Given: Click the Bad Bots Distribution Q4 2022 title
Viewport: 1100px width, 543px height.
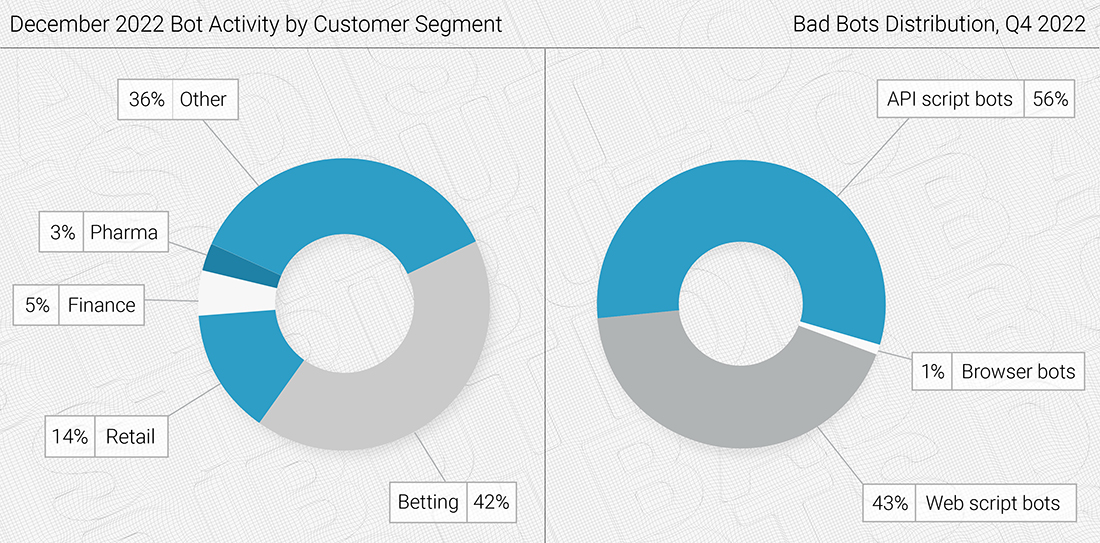Looking at the screenshot, I should tap(940, 25).
